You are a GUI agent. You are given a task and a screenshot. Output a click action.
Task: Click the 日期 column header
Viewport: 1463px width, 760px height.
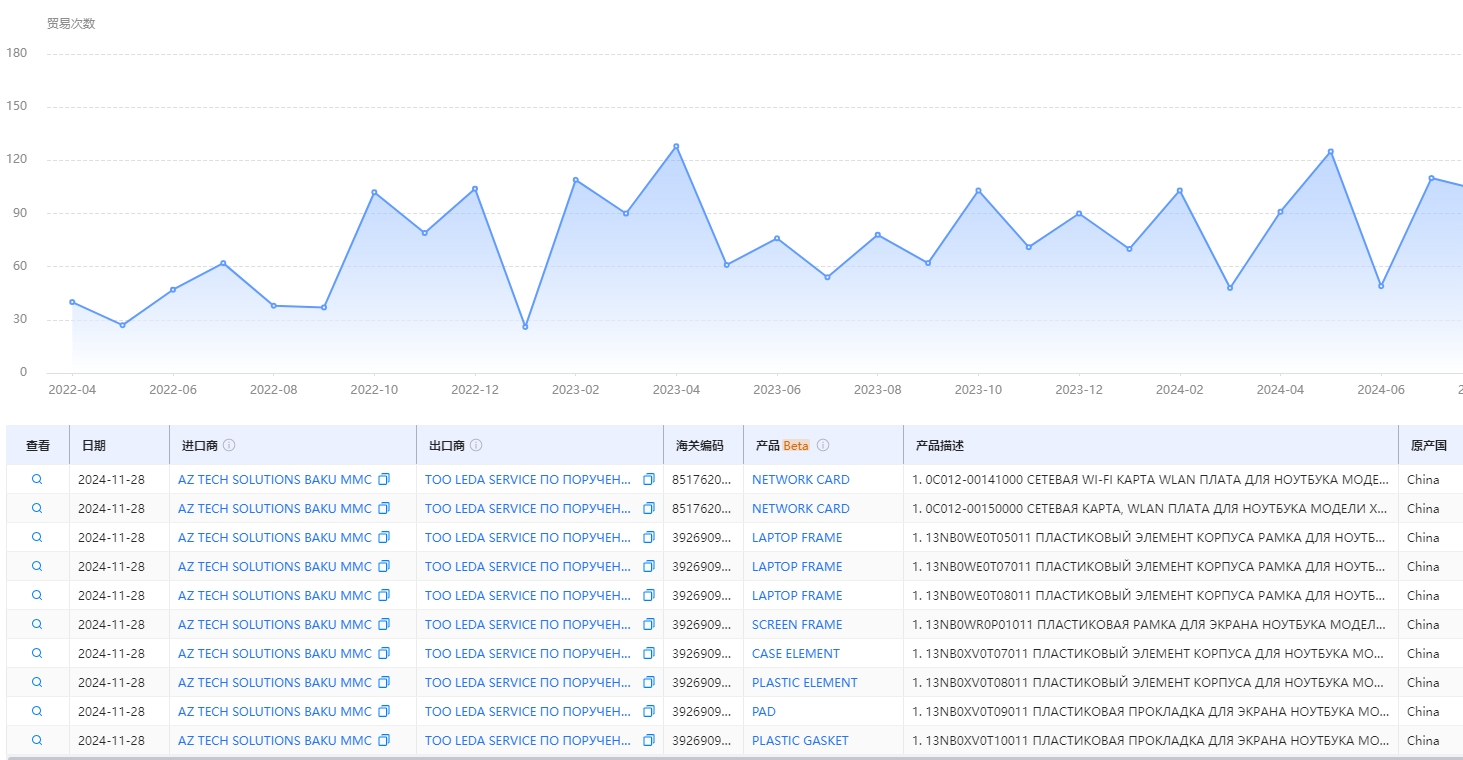point(94,445)
